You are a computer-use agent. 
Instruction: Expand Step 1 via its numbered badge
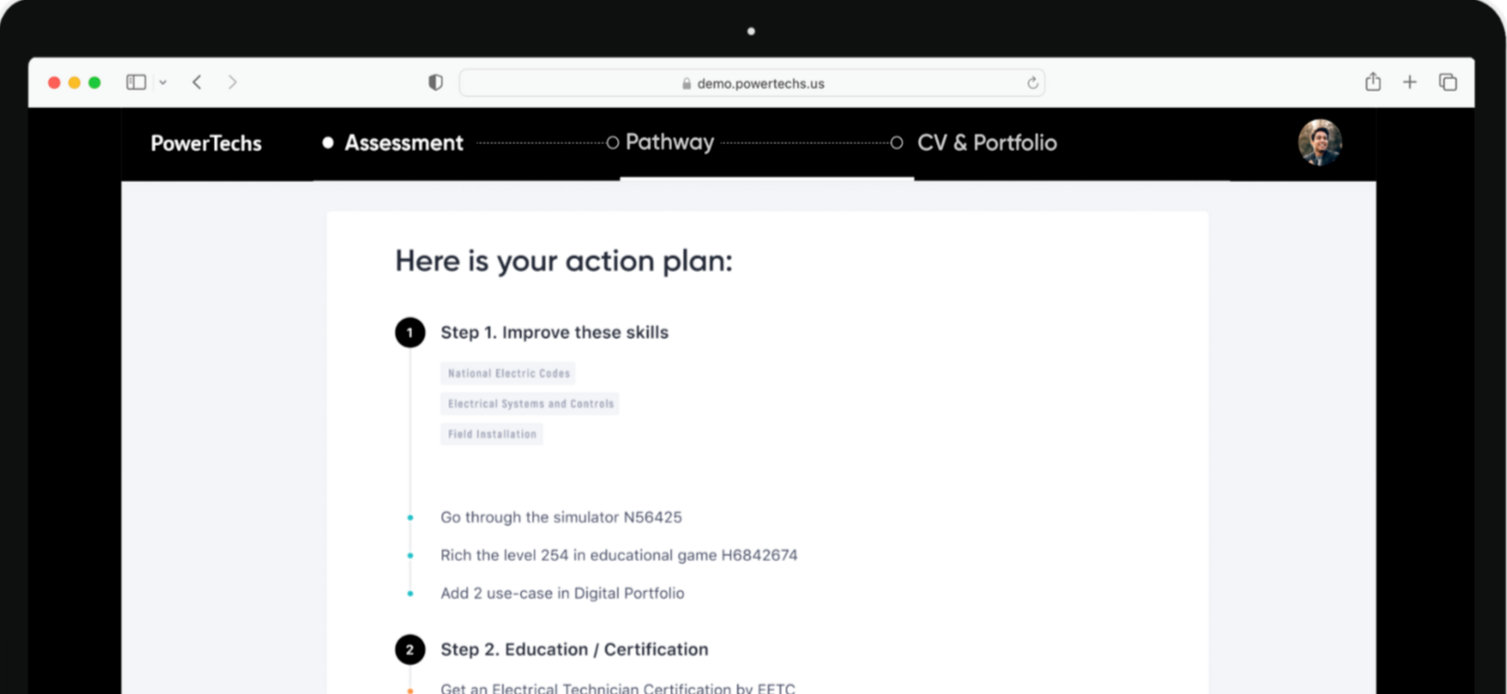click(409, 331)
